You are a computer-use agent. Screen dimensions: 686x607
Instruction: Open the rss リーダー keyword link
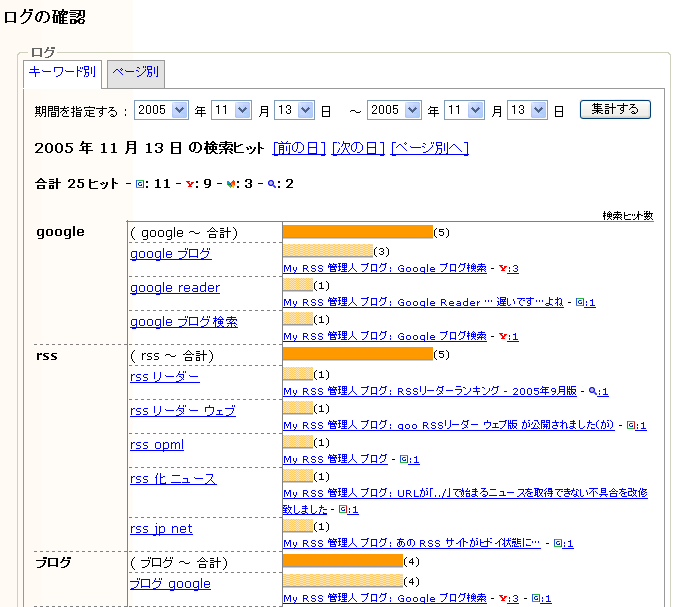(164, 377)
